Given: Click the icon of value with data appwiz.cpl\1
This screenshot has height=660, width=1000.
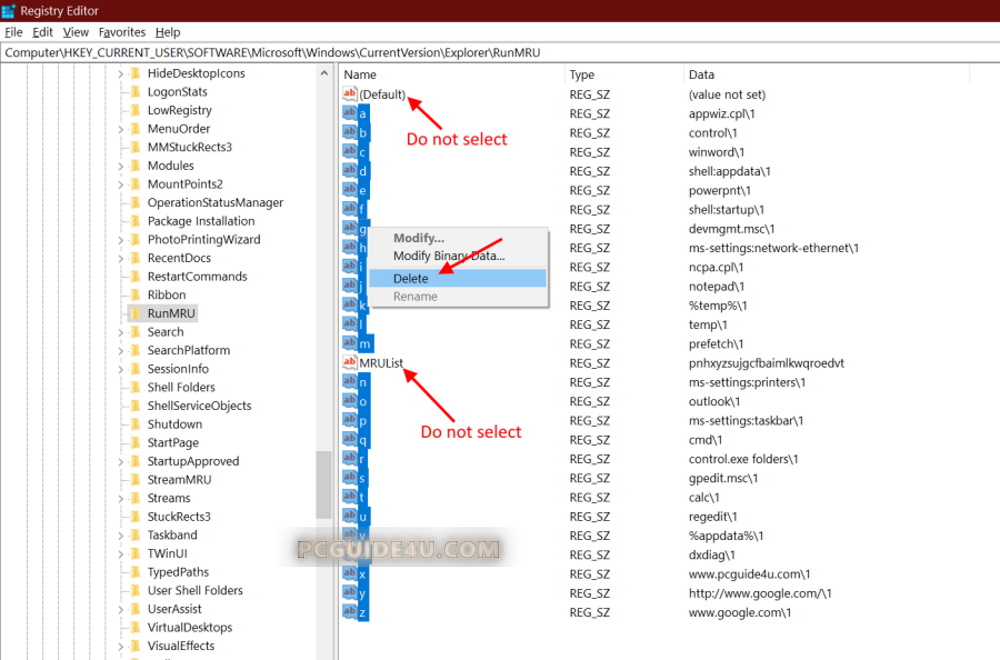Looking at the screenshot, I should click(349, 113).
